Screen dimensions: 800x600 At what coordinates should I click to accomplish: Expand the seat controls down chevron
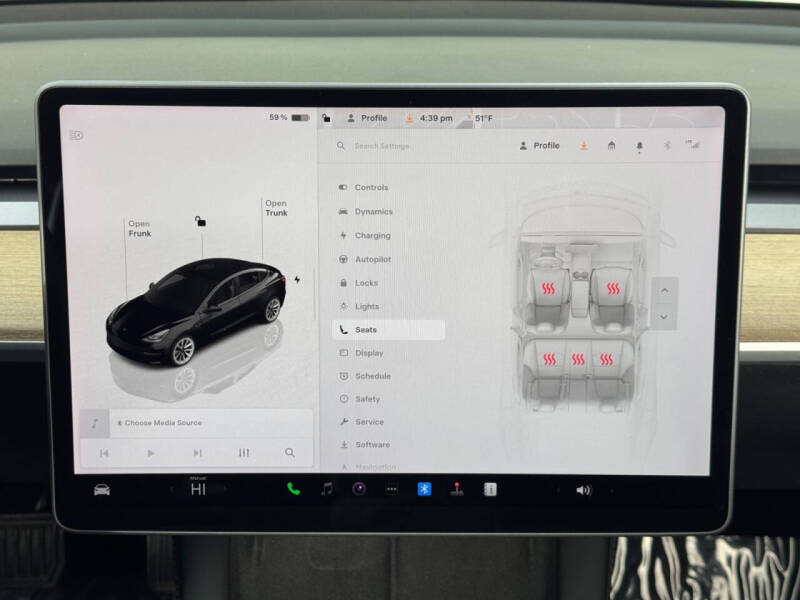(x=664, y=317)
